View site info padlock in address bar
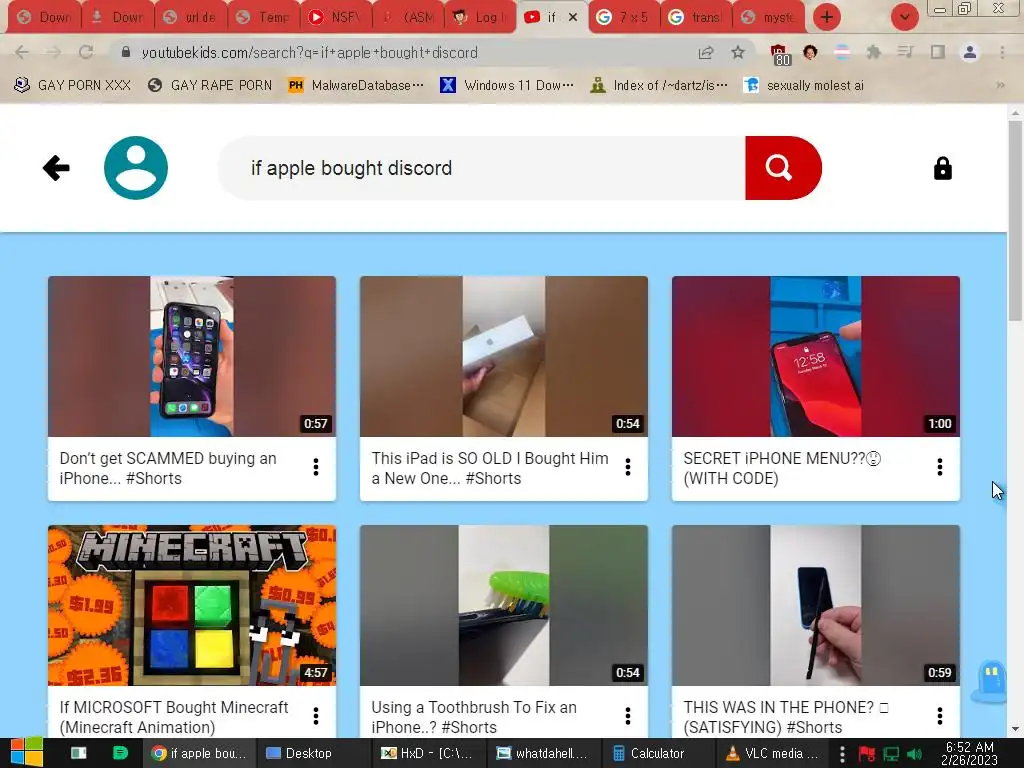The width and height of the screenshot is (1024, 768). (126, 52)
